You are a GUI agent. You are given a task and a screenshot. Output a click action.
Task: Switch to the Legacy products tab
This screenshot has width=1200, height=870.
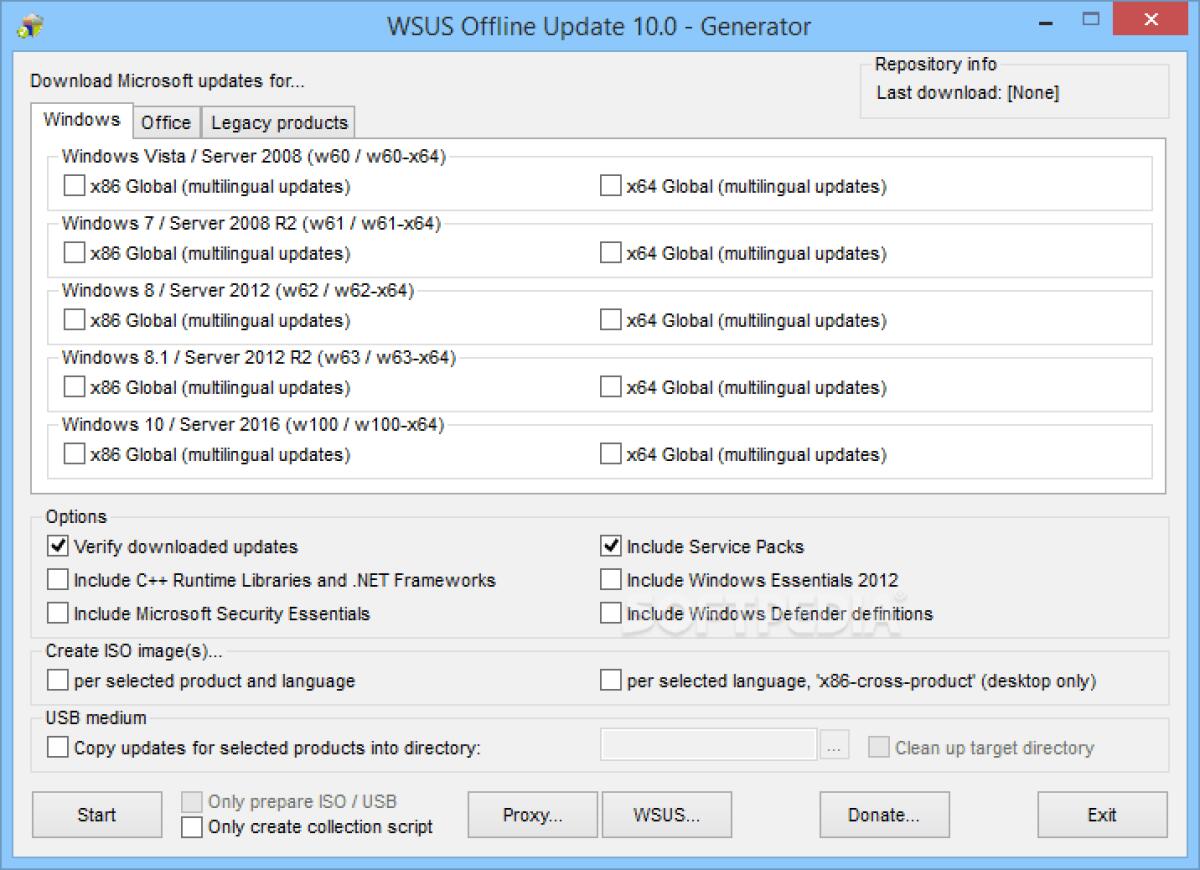click(278, 122)
